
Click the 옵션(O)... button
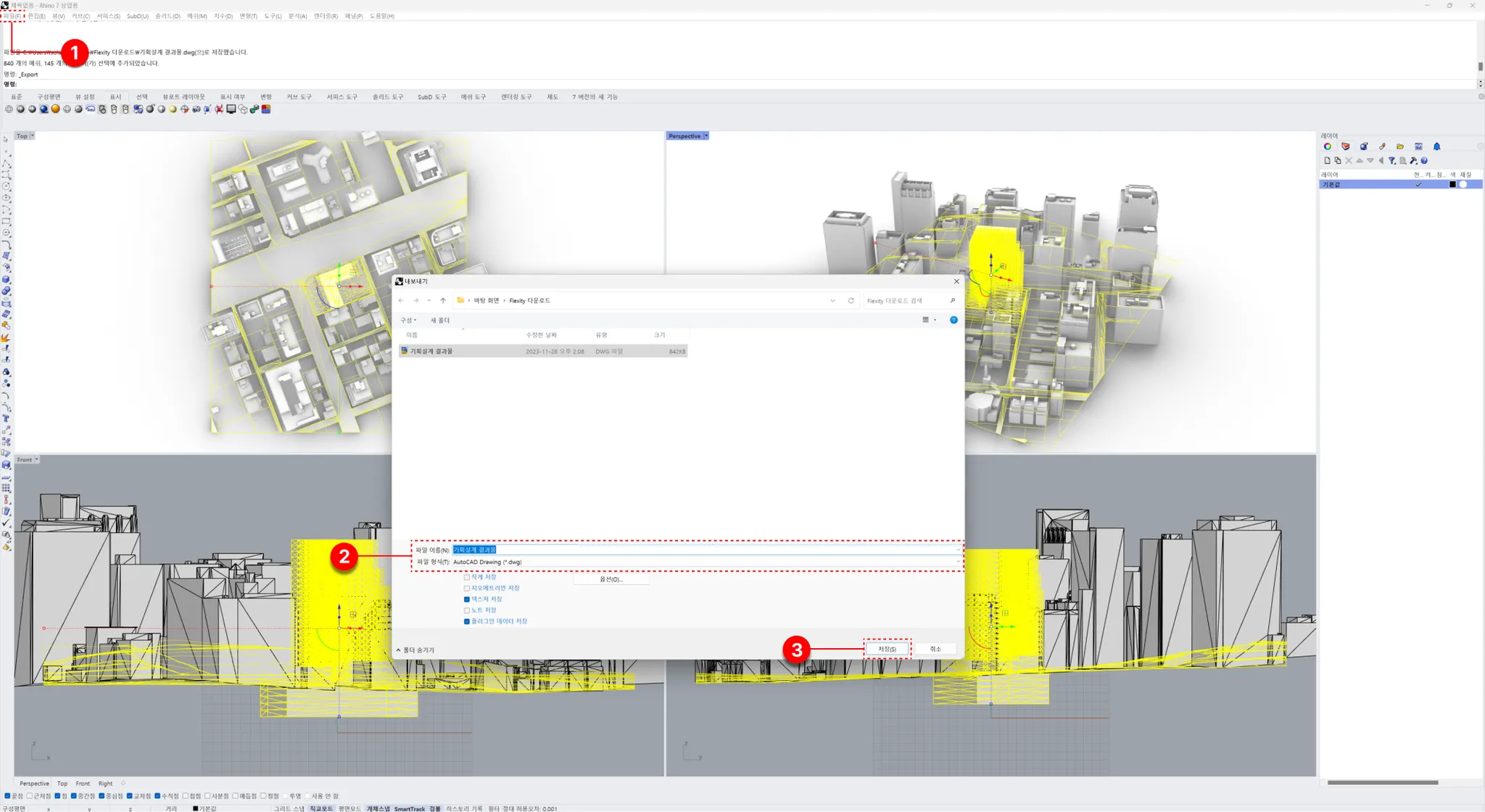click(611, 579)
